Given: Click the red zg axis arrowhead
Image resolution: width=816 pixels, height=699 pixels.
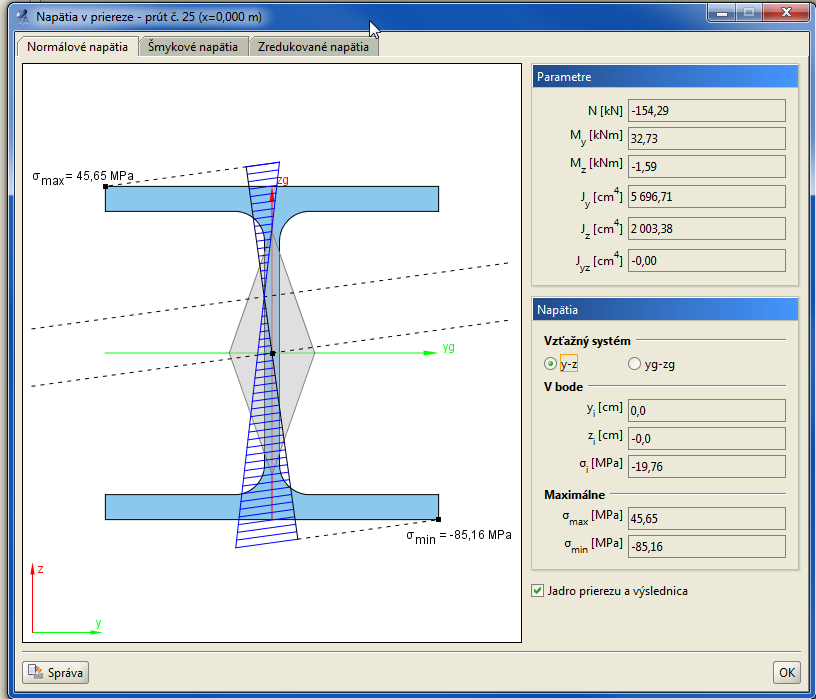Looking at the screenshot, I should tap(272, 195).
